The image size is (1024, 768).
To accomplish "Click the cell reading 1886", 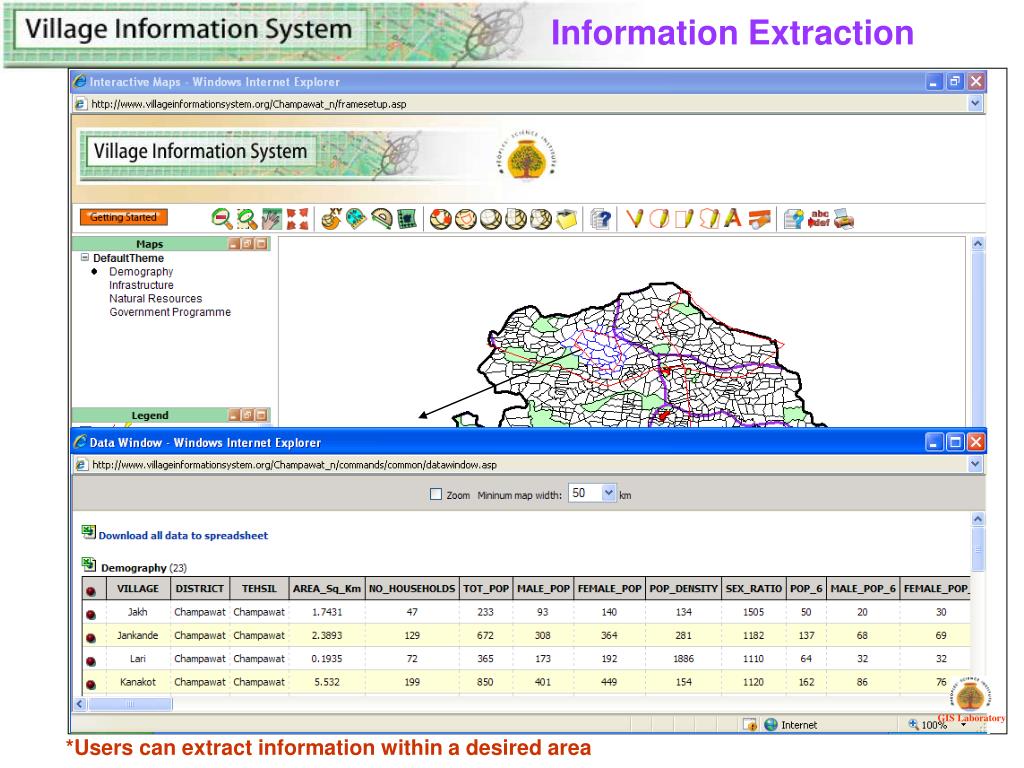I will (684, 659).
